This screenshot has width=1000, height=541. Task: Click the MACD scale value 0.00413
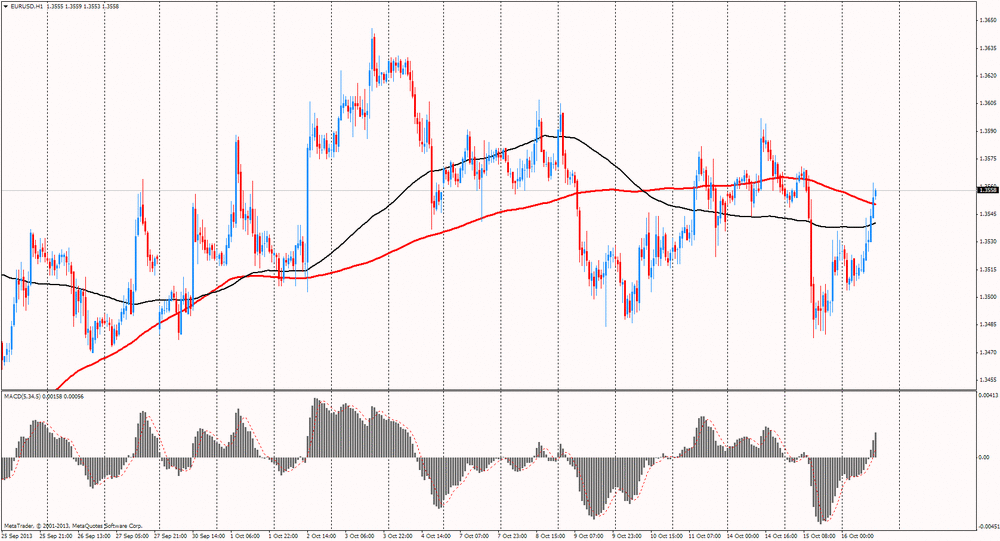pos(988,396)
